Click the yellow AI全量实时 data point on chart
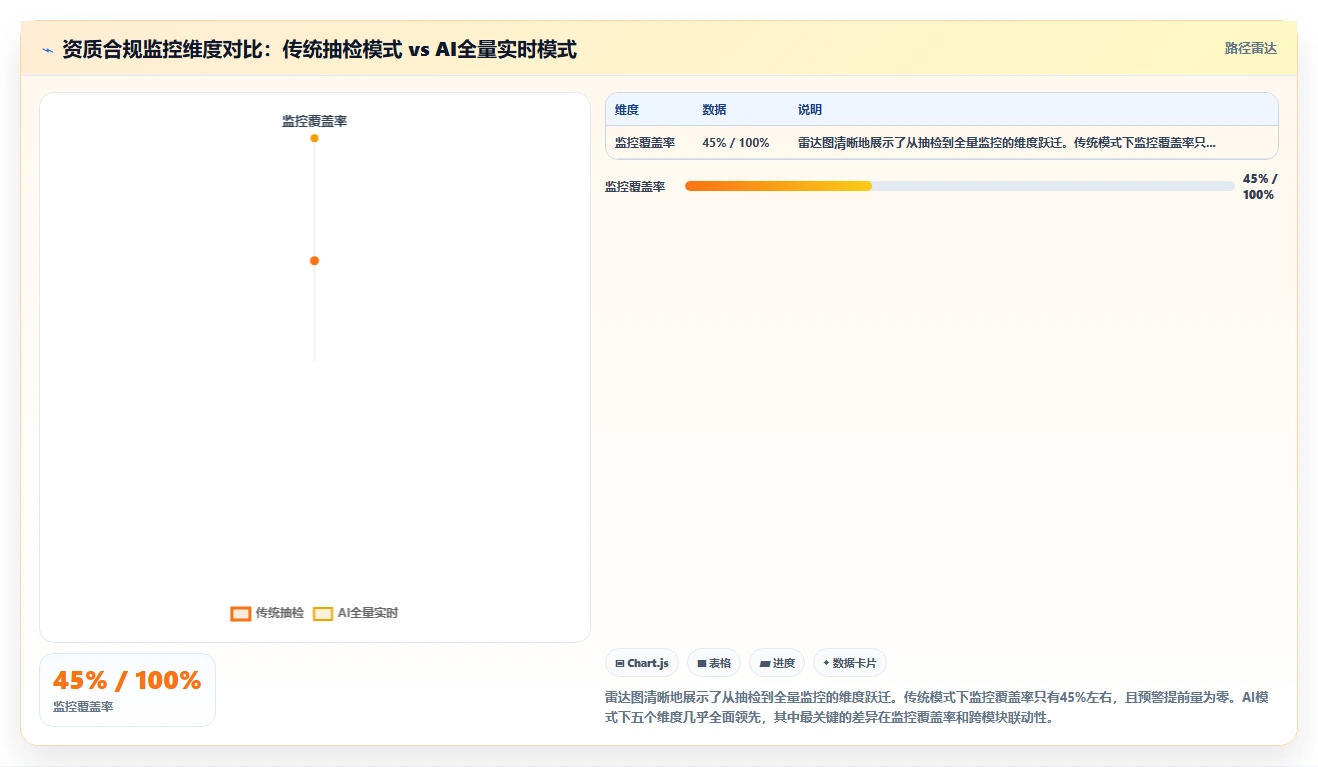Screen dimensions: 1318x767 (314, 138)
